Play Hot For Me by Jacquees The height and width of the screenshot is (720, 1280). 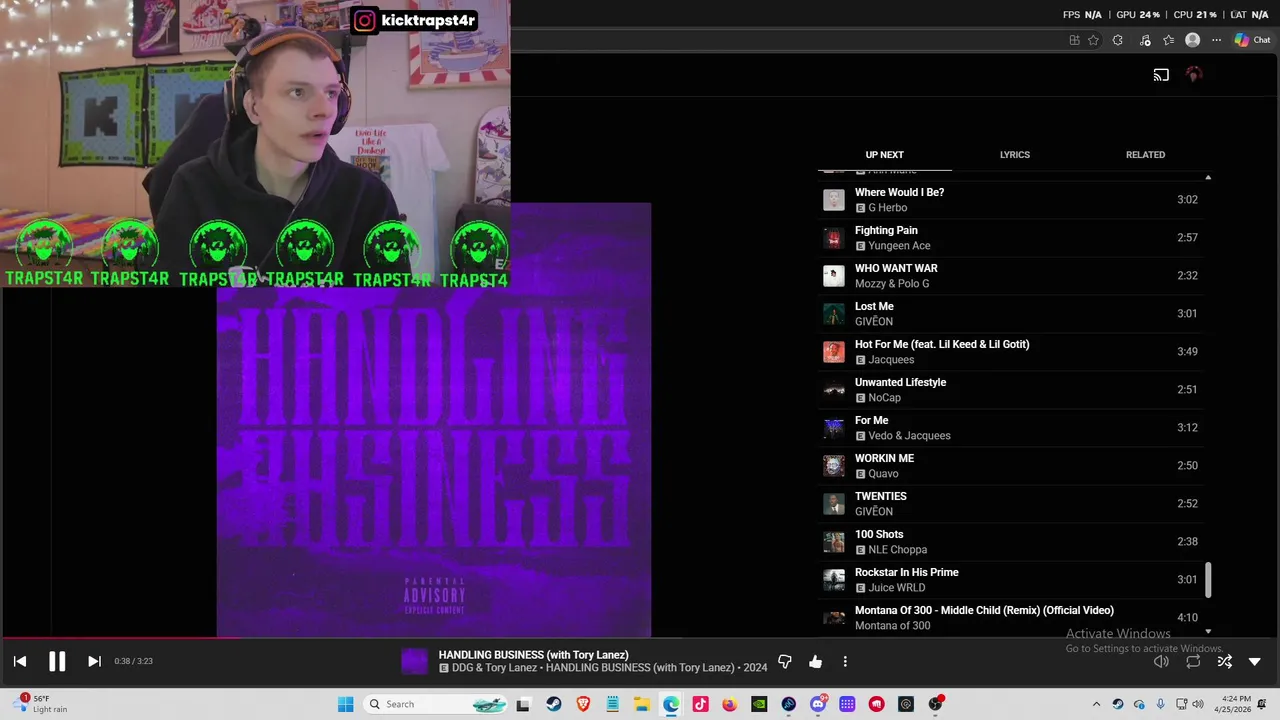coord(1011,352)
